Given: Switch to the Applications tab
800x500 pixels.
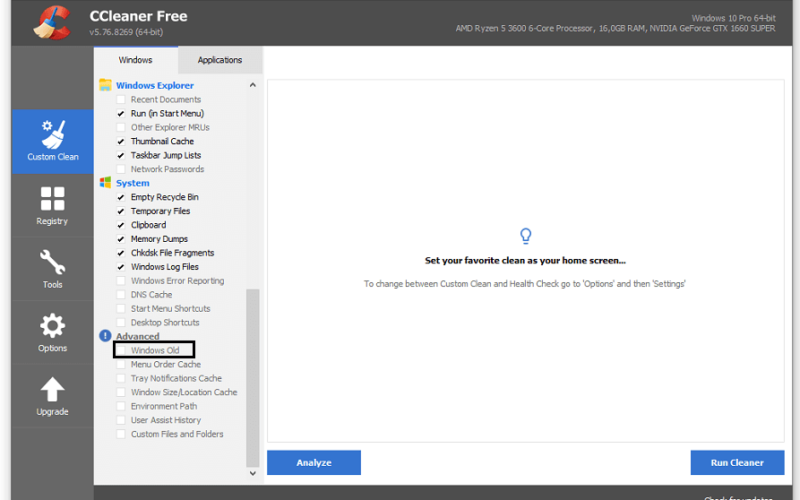Looking at the screenshot, I should tap(220, 60).
